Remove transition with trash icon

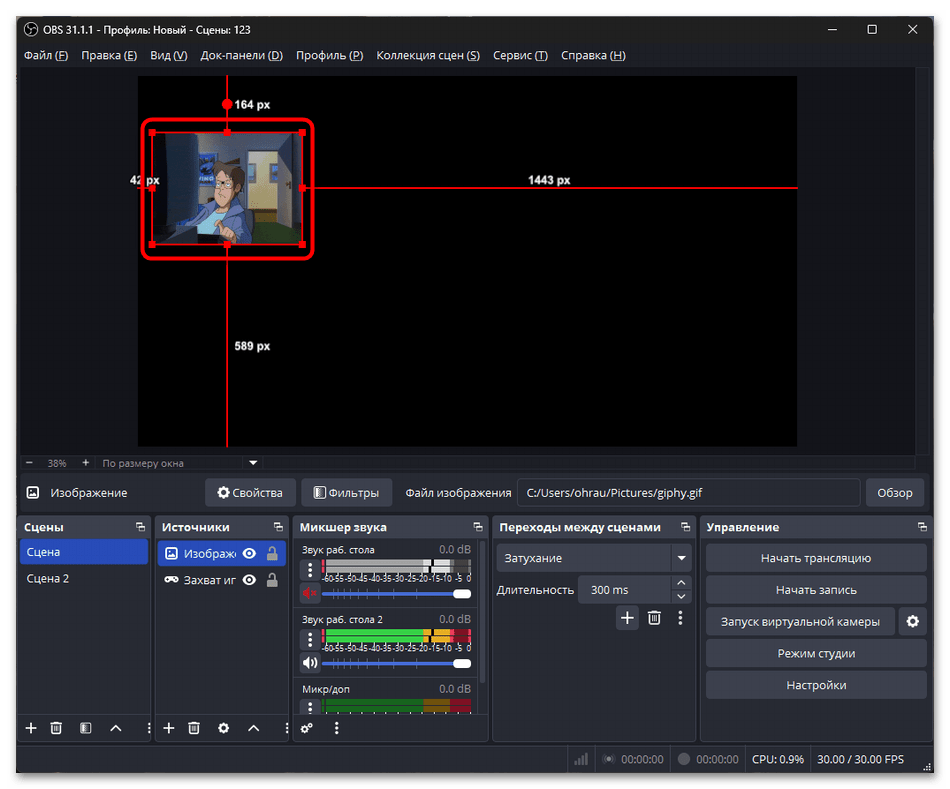click(x=654, y=618)
